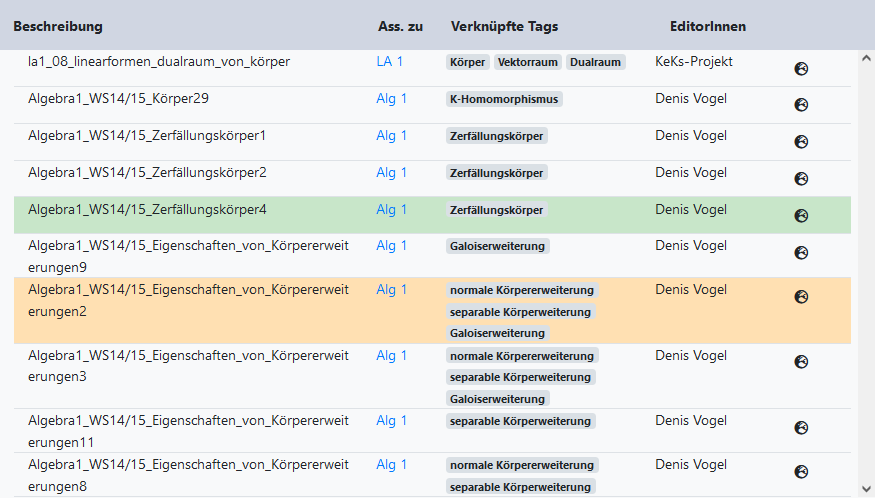The height and width of the screenshot is (498, 875).
Task: Follow the Alg 1 link in Körper29 row
Action: click(x=392, y=99)
